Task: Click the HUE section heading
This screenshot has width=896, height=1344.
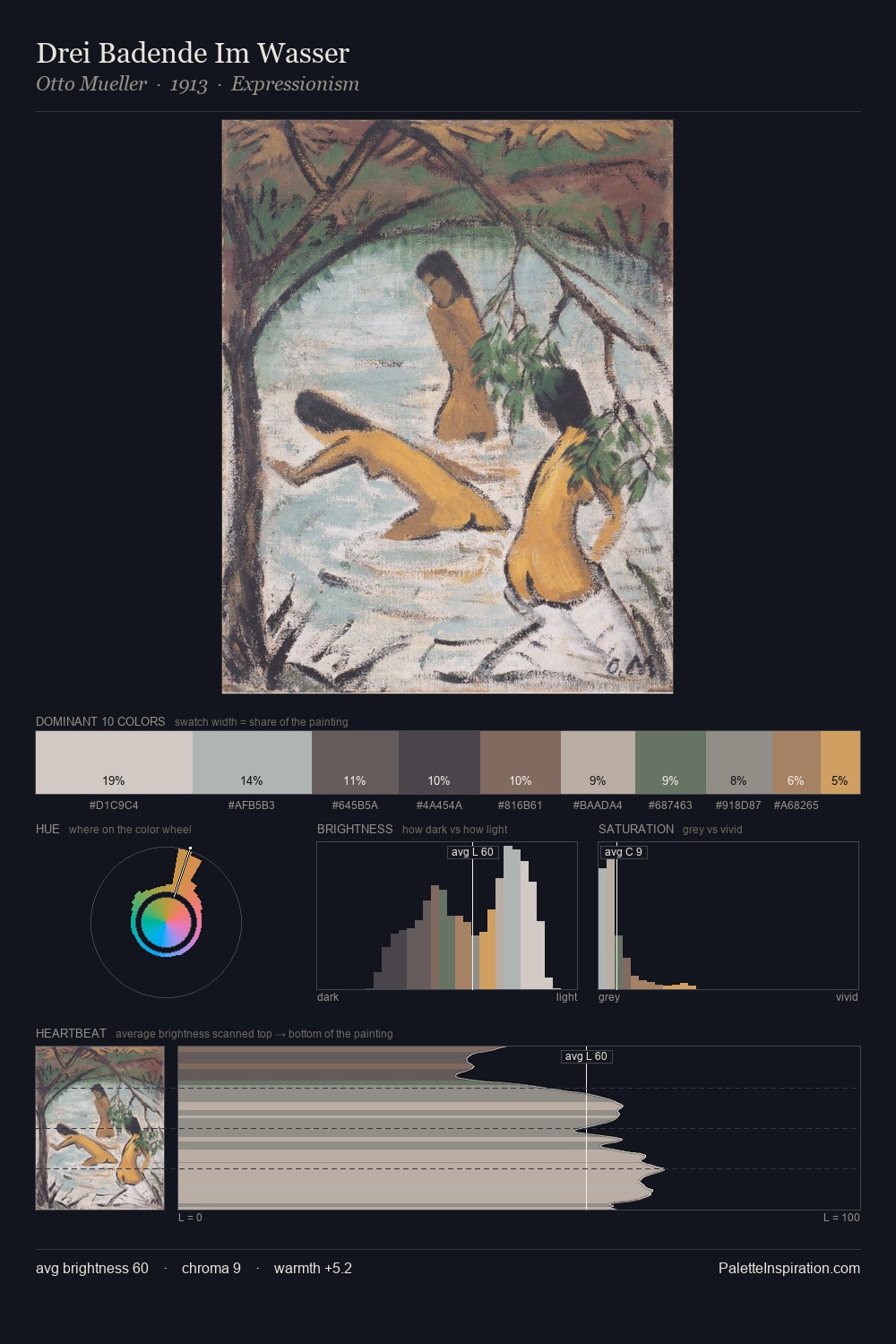Action: (47, 829)
